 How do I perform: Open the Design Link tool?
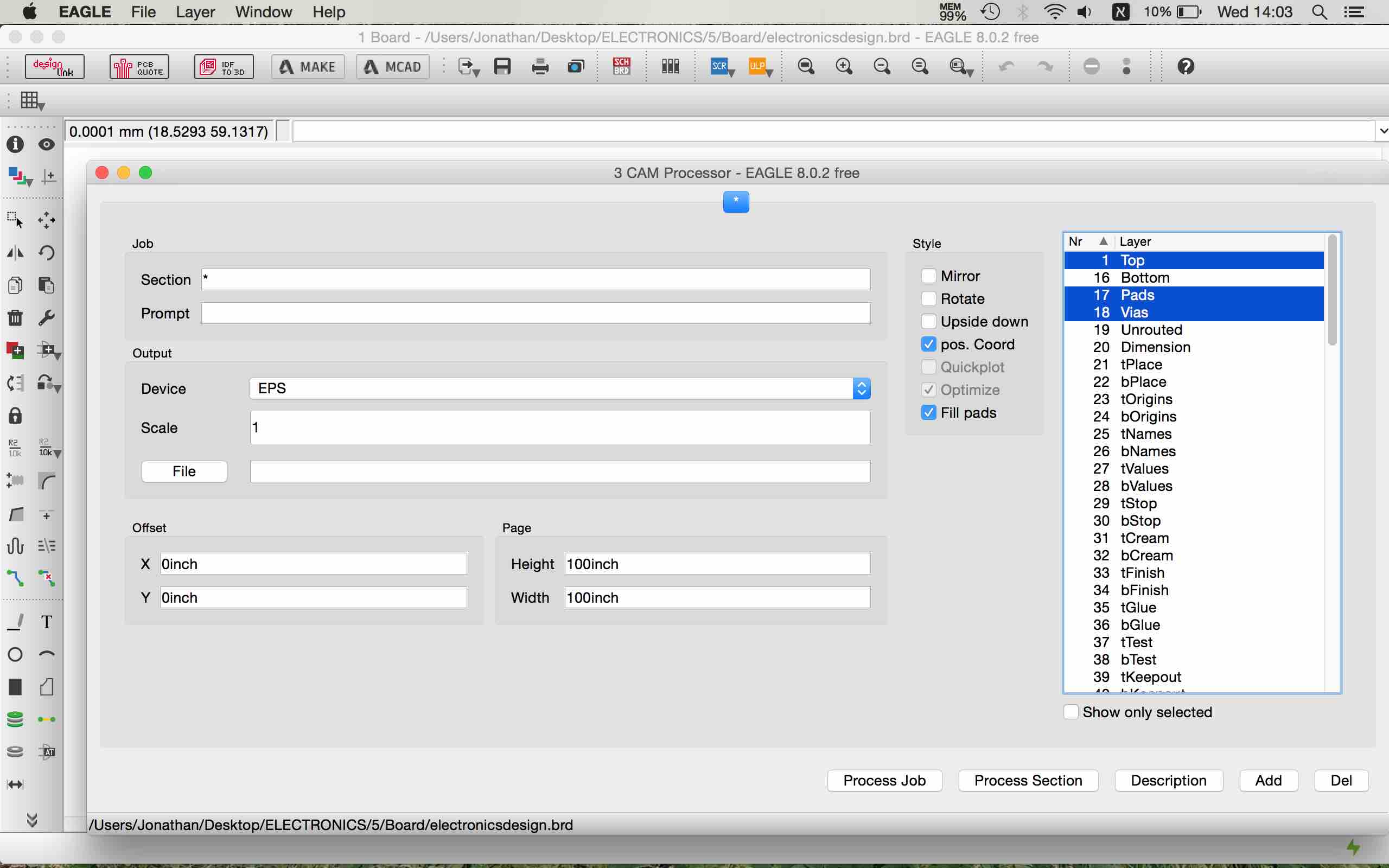tap(54, 67)
